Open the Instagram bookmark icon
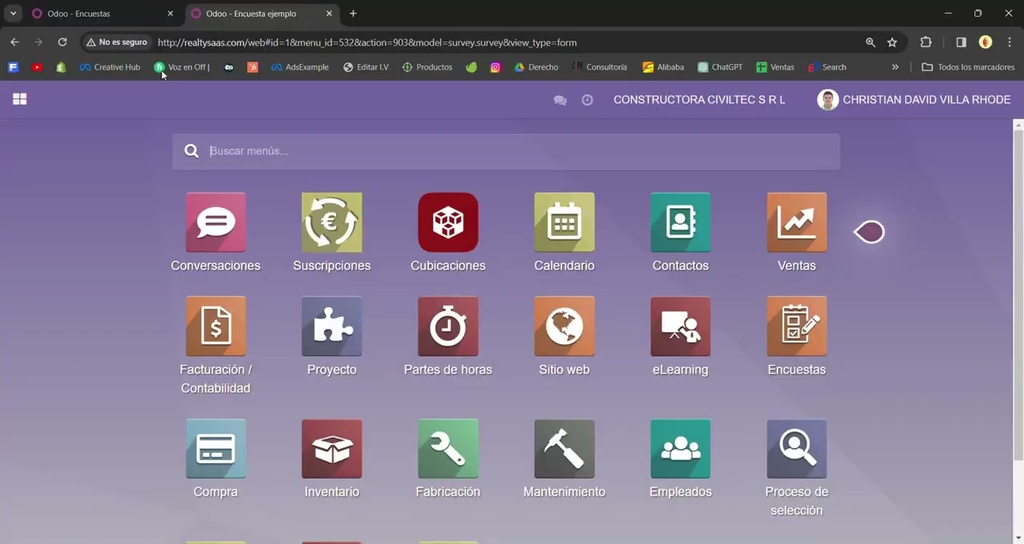 tap(495, 67)
